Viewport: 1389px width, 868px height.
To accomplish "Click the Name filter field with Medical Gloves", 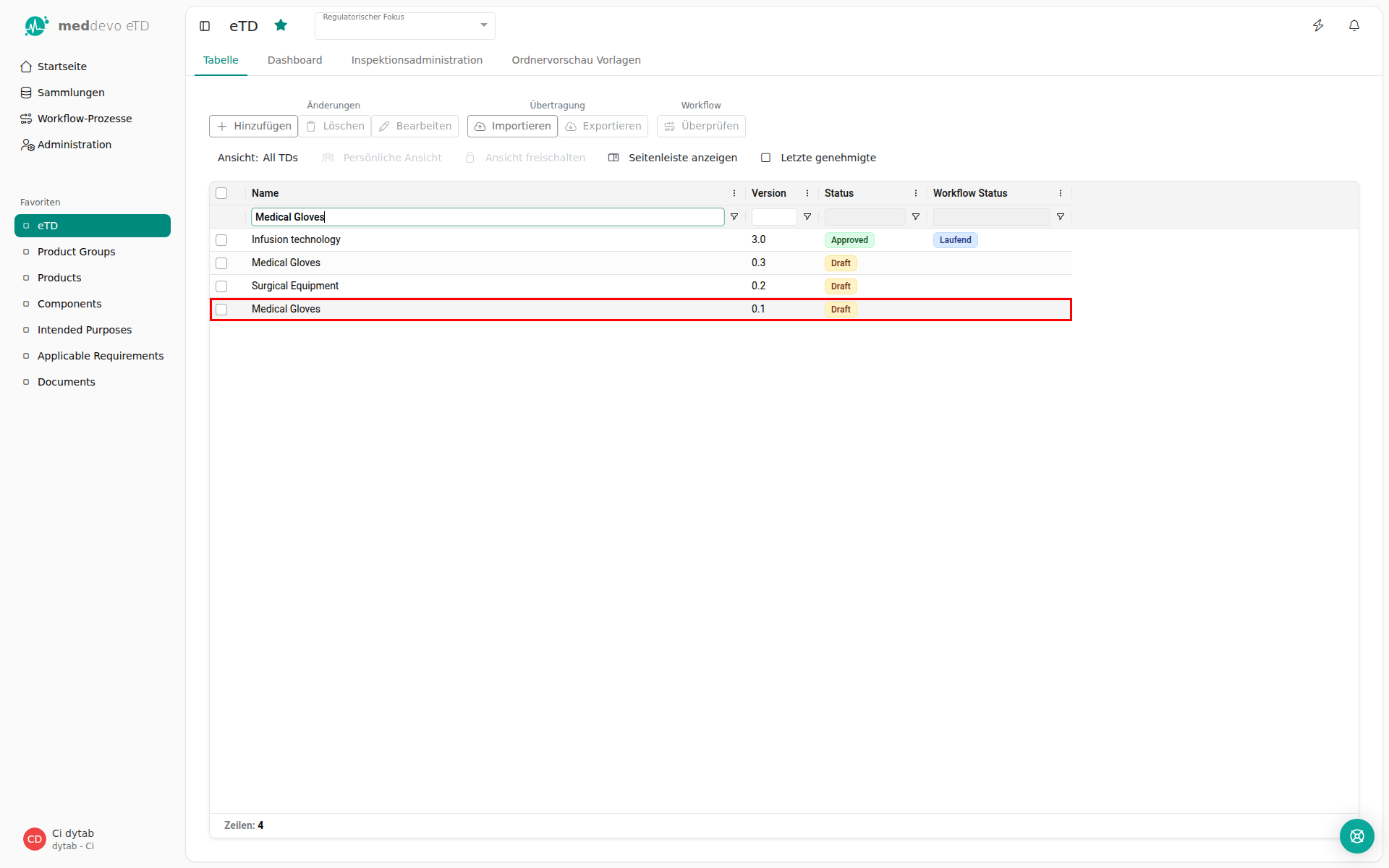I will [x=488, y=217].
